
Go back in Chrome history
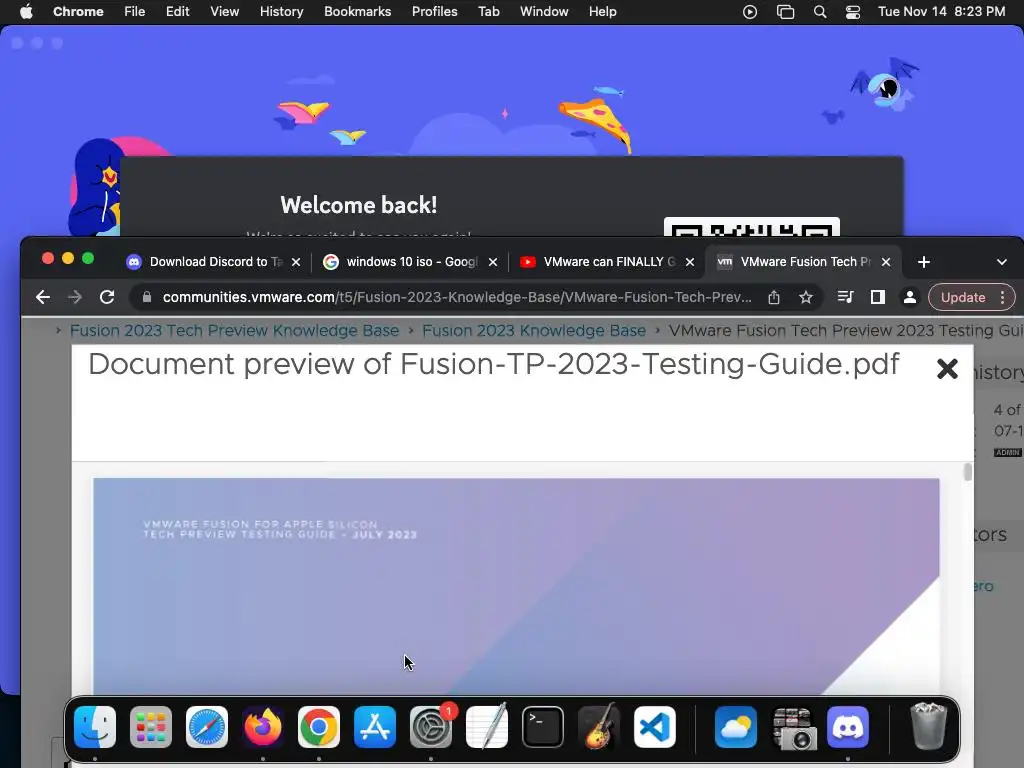point(43,297)
